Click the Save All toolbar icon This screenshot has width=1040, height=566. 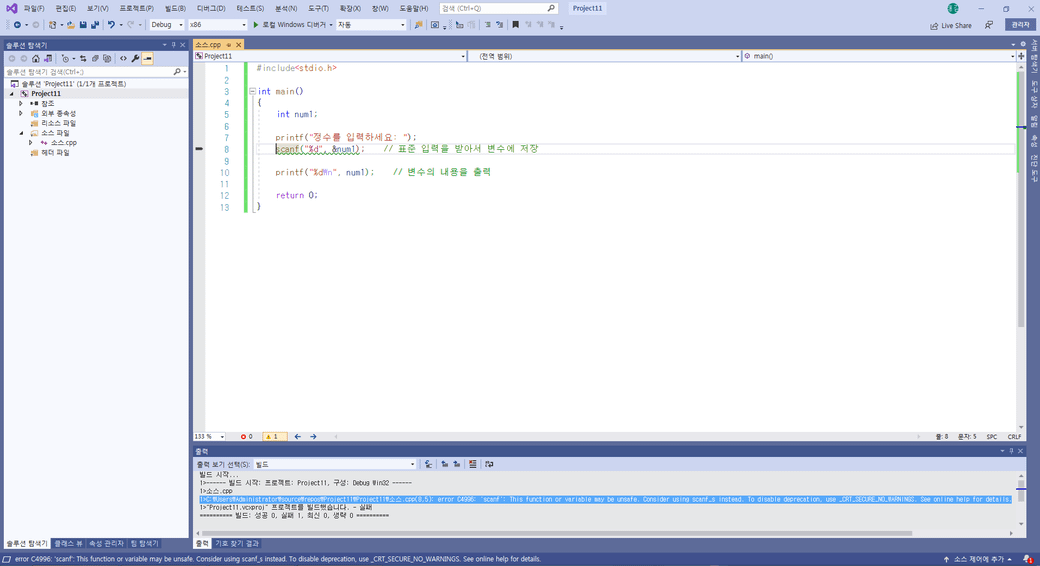95,25
